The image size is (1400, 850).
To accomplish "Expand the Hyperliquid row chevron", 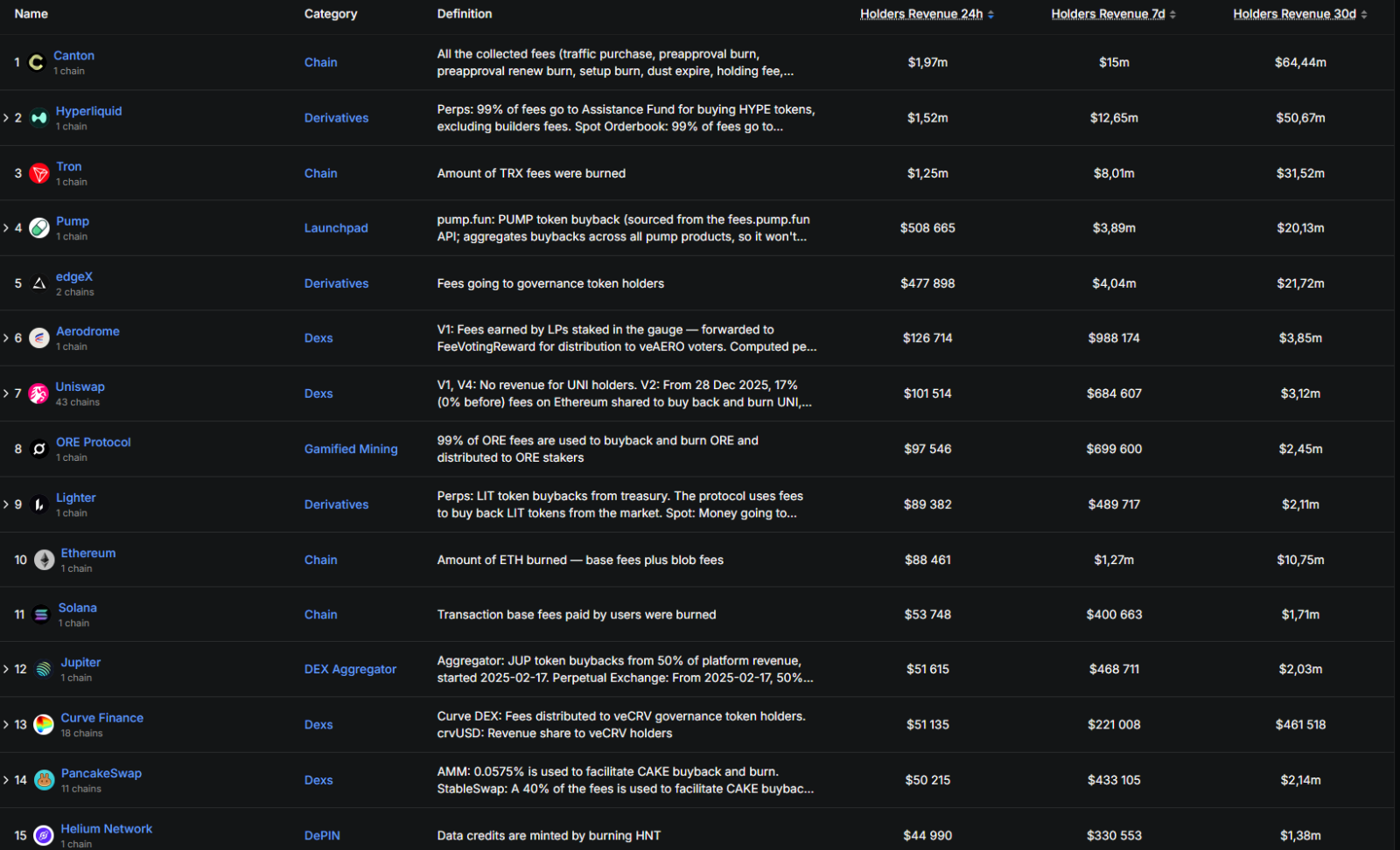I will click(x=6, y=118).
